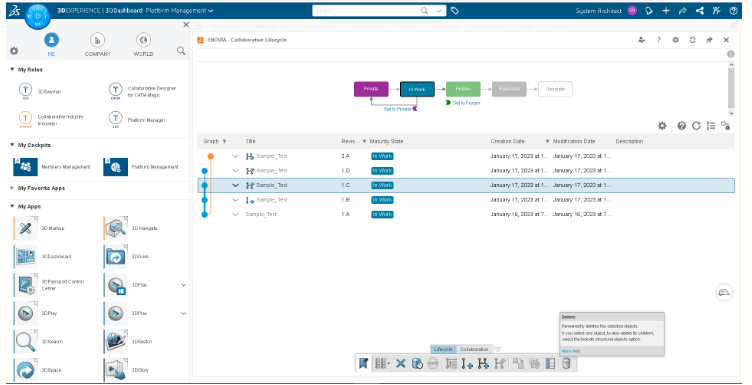The image size is (752, 385).
Task: Select the ME profile icon
Action: click(x=51, y=40)
